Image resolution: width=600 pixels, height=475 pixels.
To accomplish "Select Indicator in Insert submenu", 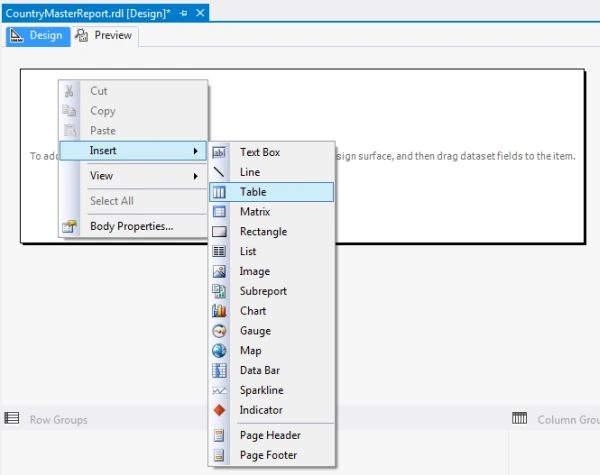I will [x=272, y=410].
